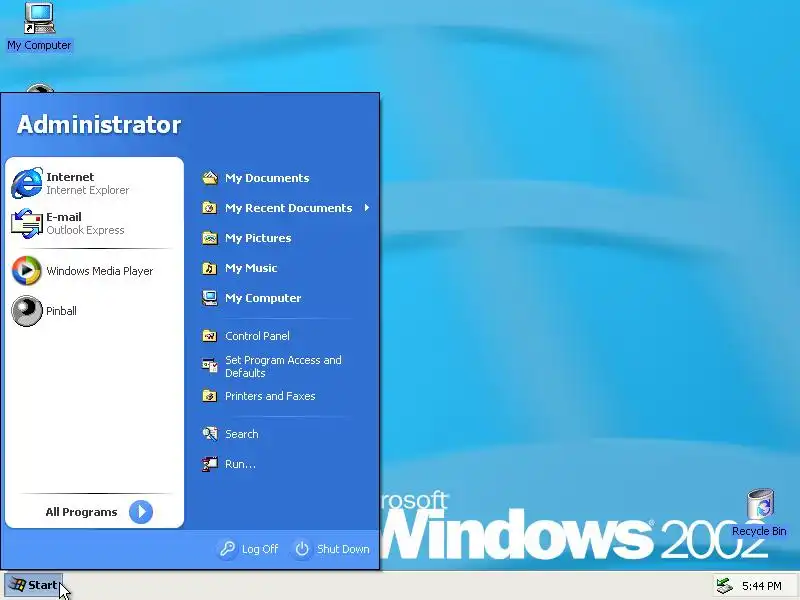Click the "Internet Explorer" subtitle text
The image size is (800, 600).
pos(87,190)
